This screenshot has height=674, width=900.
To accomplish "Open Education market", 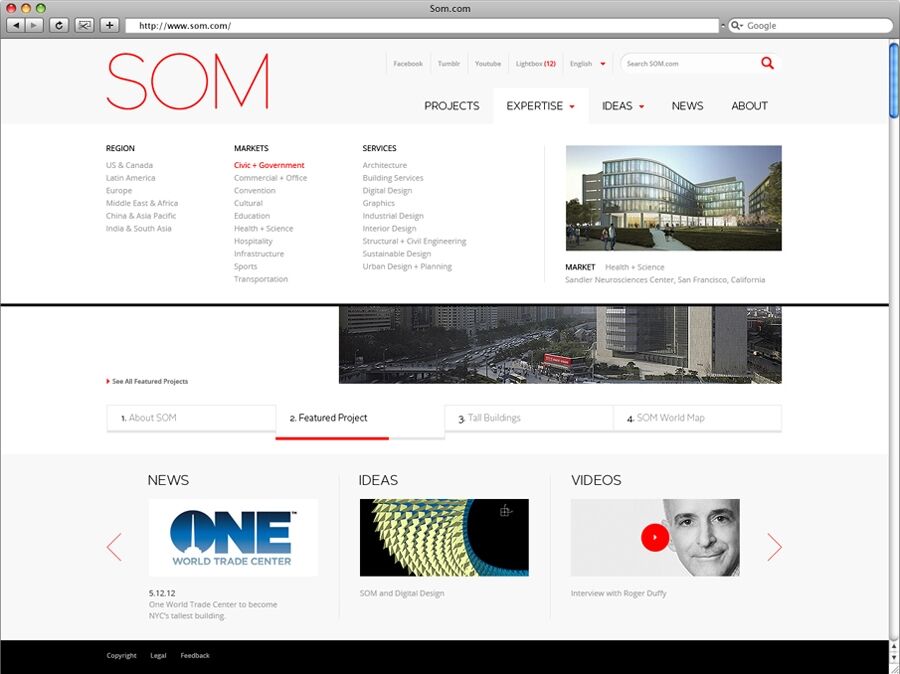I will 252,215.
